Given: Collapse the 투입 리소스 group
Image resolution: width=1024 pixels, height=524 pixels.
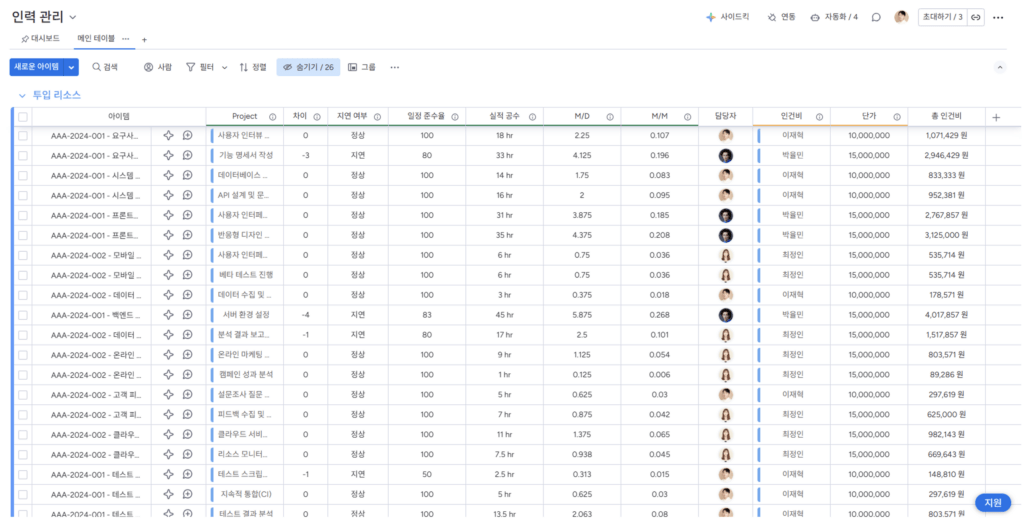Looking at the screenshot, I should 21,95.
